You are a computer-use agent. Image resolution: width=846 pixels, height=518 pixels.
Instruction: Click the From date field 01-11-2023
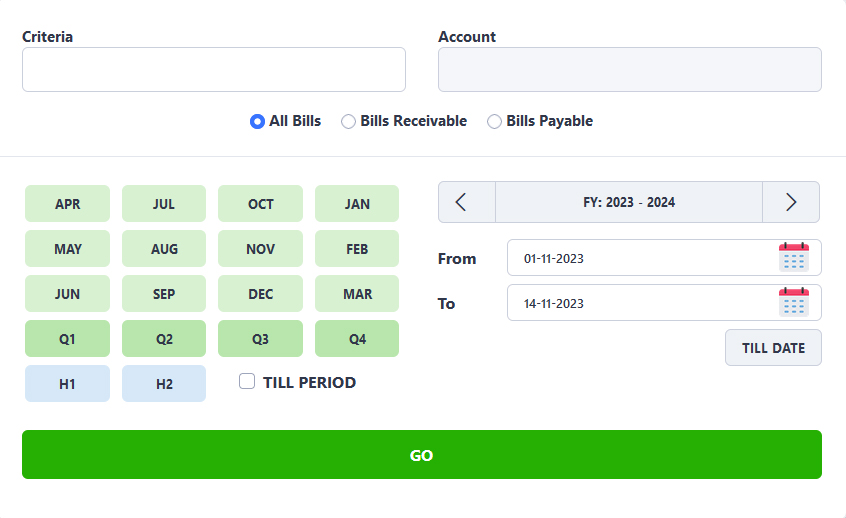coord(664,258)
